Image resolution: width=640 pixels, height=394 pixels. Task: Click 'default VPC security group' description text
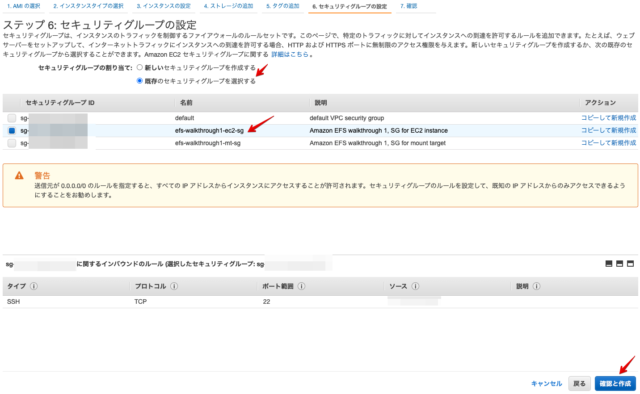(347, 118)
